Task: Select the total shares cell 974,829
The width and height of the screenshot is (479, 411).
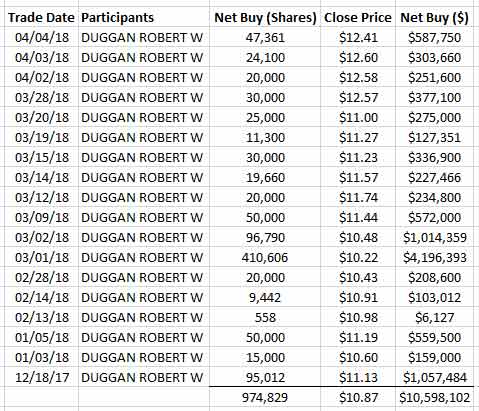Action: click(x=265, y=397)
